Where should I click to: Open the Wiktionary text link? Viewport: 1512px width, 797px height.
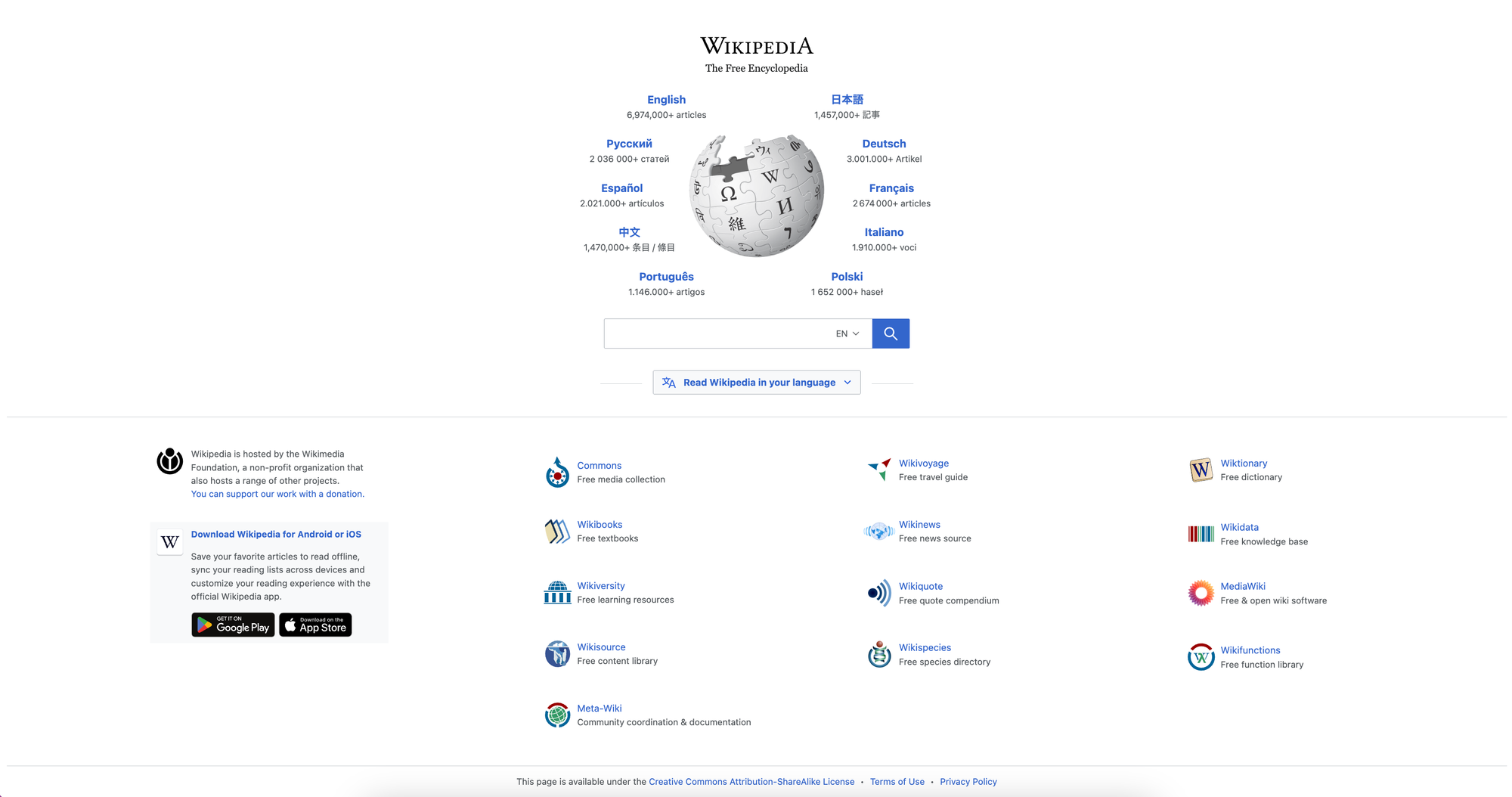tap(1244, 464)
